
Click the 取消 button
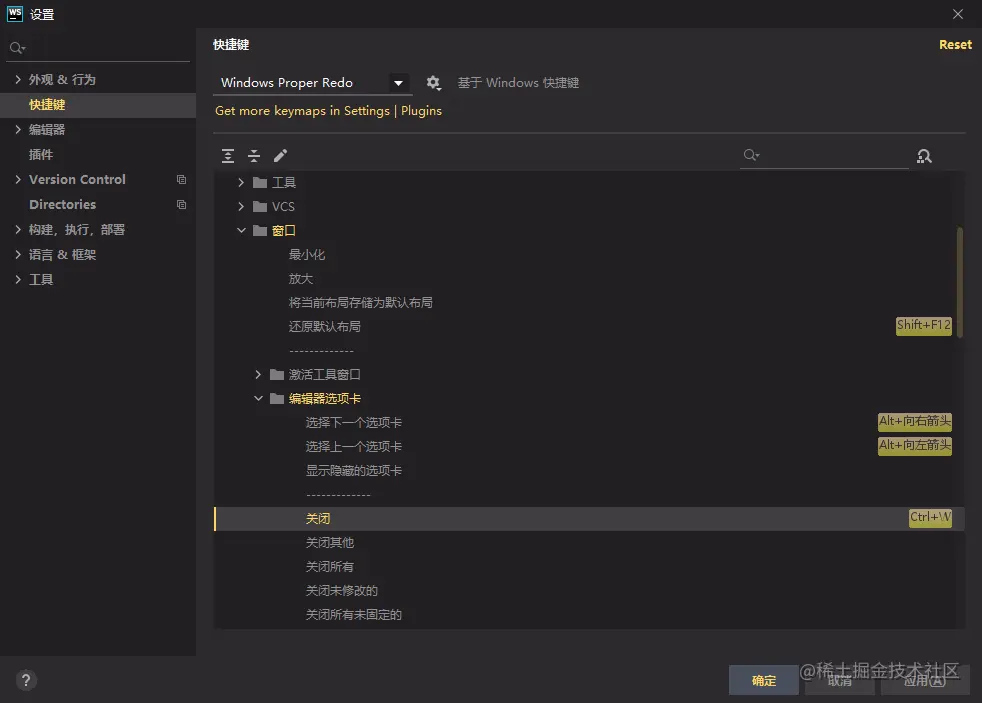pyautogui.click(x=840, y=680)
